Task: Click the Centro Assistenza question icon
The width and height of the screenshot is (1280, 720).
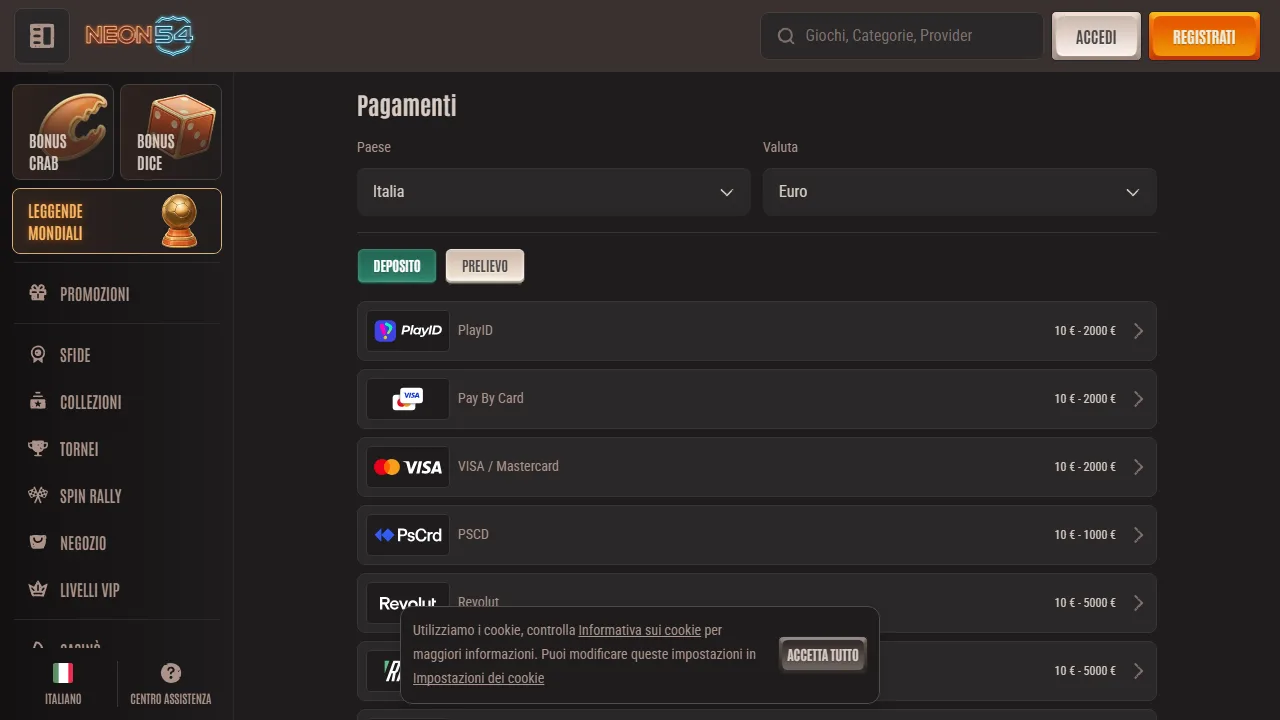Action: click(171, 673)
